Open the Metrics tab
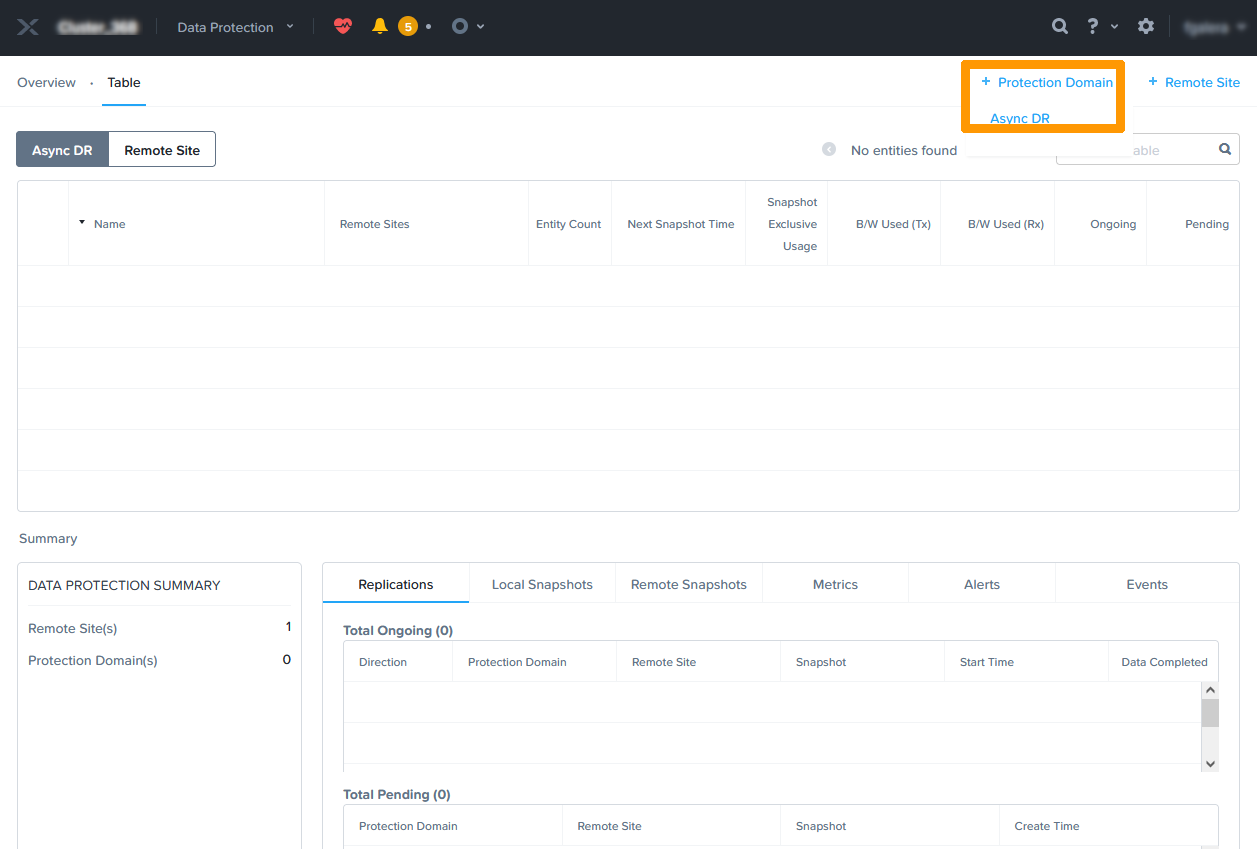This screenshot has height=849, width=1257. pos(835,585)
